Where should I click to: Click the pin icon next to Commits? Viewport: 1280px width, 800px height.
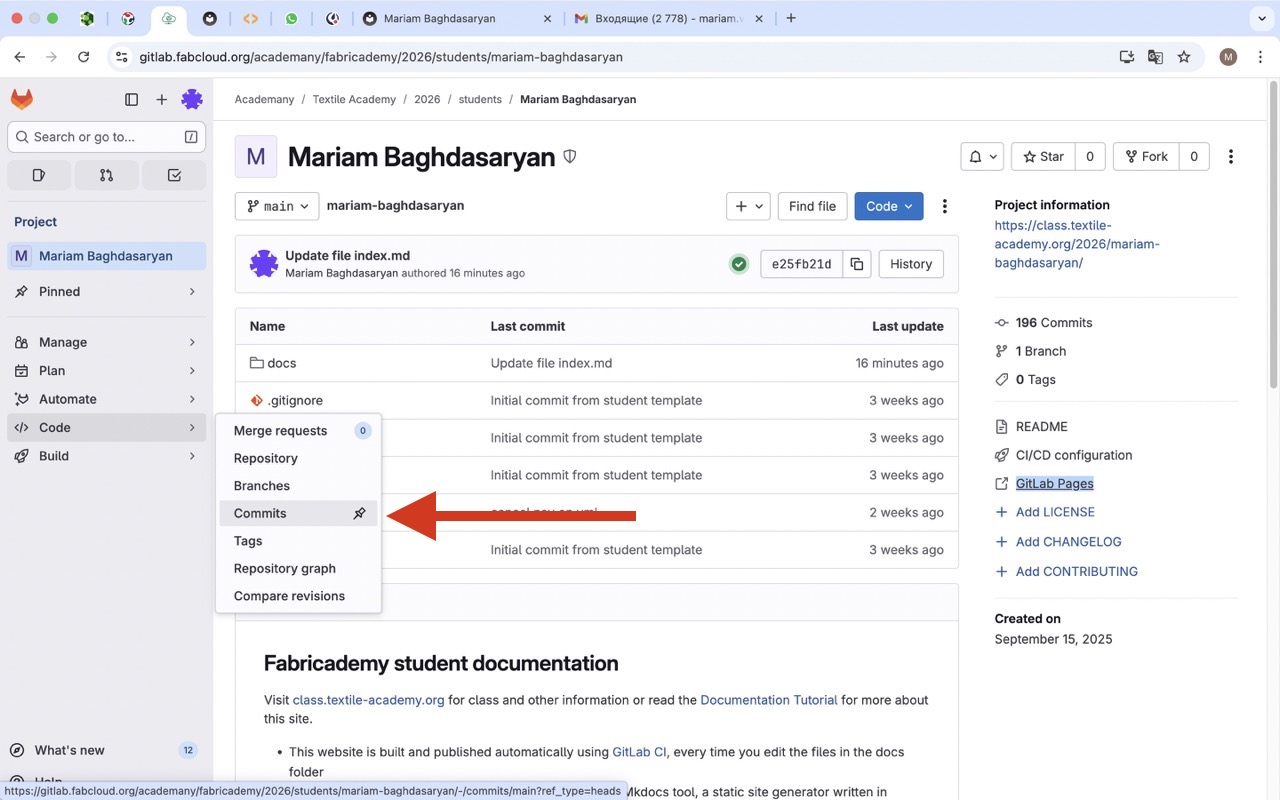click(x=360, y=513)
